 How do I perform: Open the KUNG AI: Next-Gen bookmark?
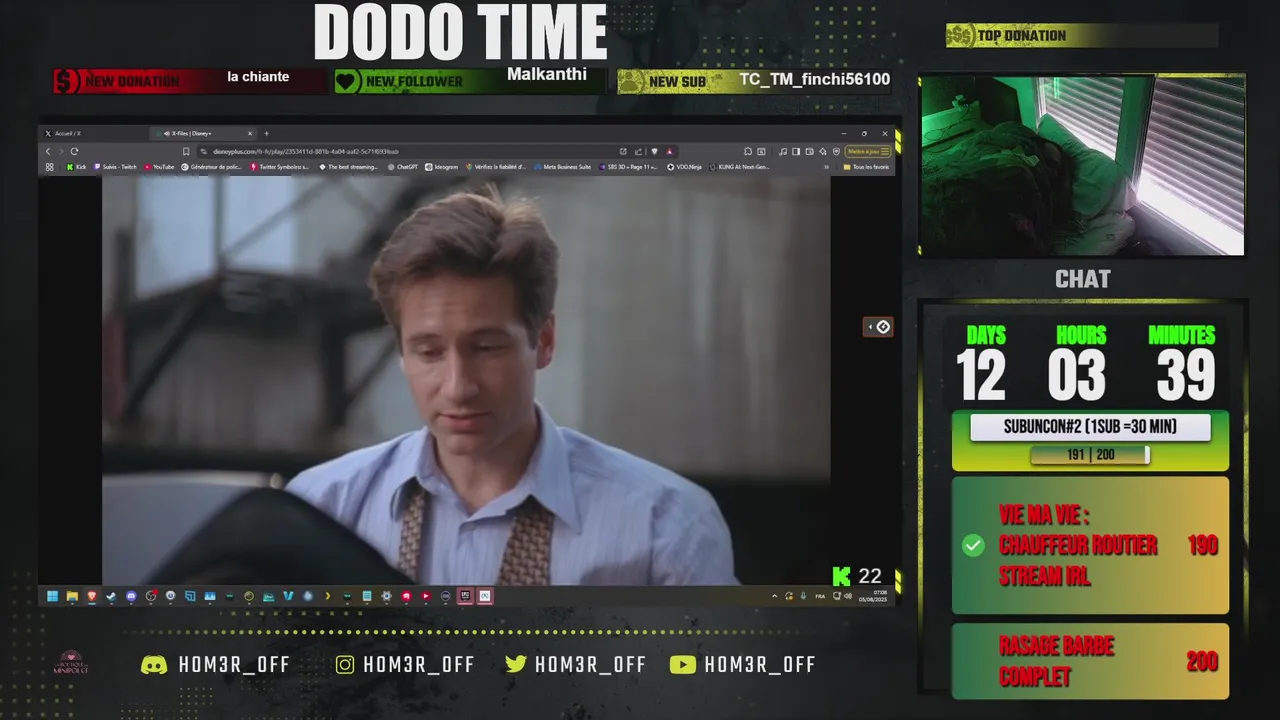[x=739, y=167]
